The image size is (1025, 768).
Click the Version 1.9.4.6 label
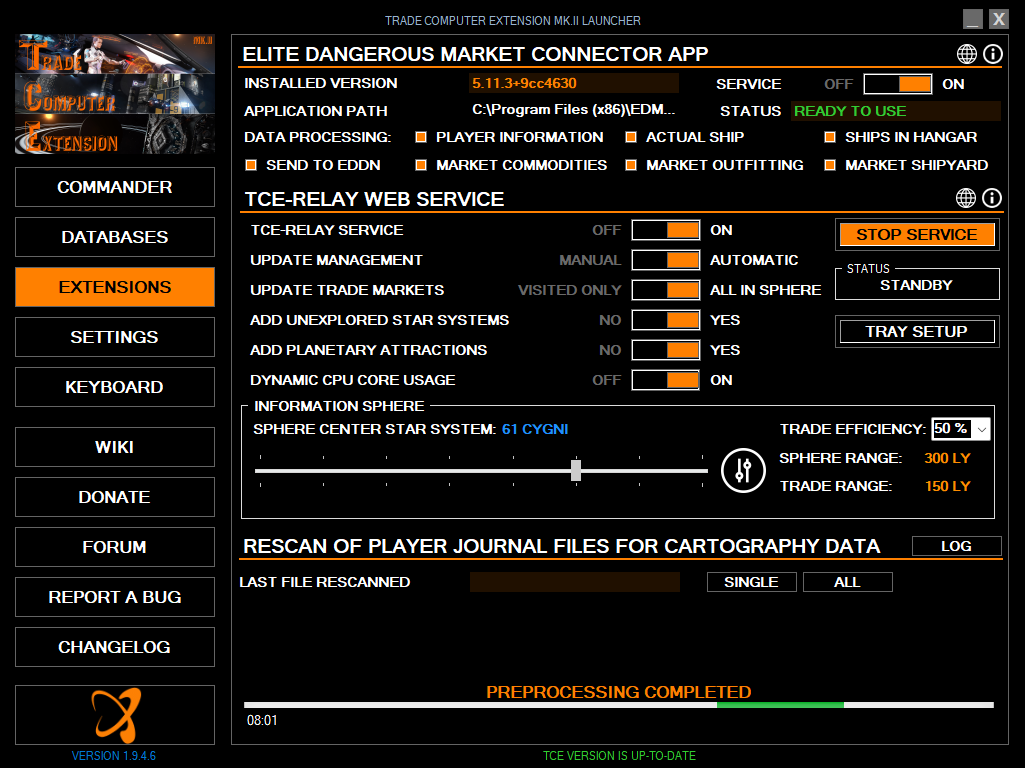click(x=114, y=756)
